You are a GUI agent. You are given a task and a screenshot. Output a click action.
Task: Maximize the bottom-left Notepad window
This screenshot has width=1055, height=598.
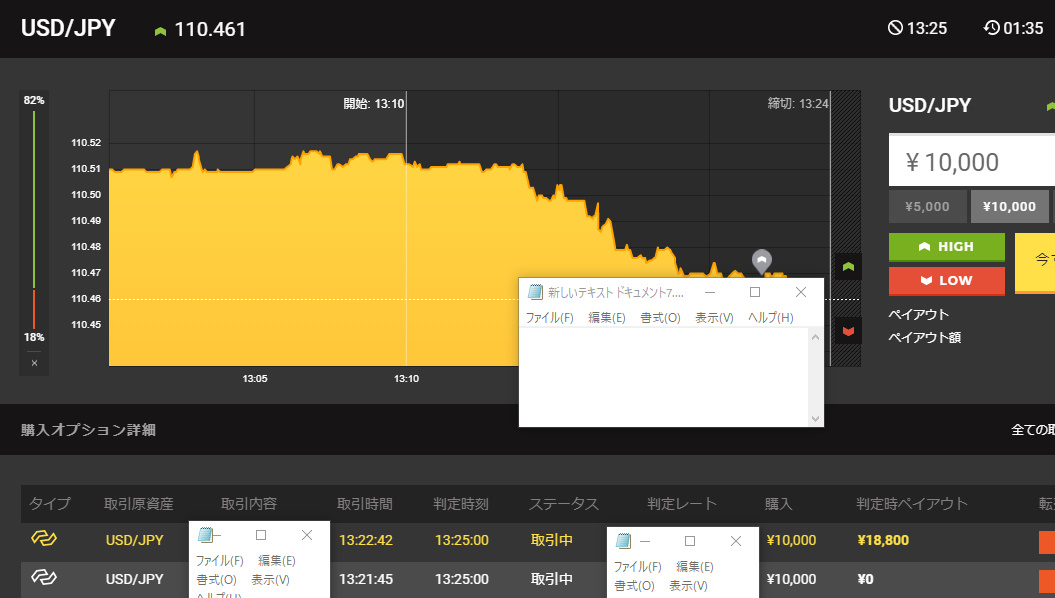pos(261,535)
